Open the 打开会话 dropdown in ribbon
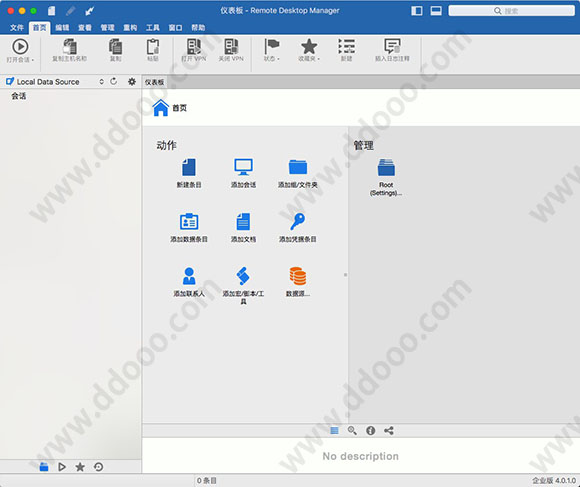 coord(20,51)
